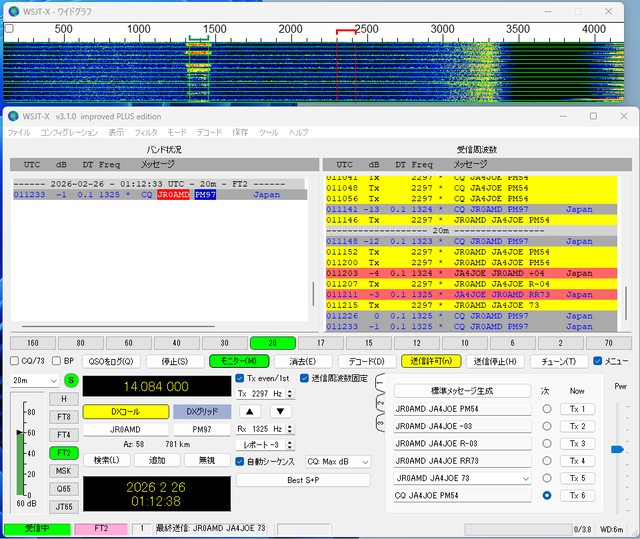Click the wide graph window globe icon
640x539 pixels.
[13, 11]
